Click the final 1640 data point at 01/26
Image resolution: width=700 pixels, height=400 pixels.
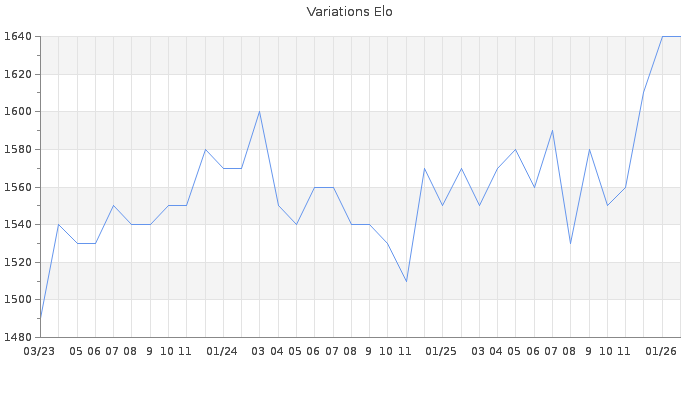pos(662,37)
